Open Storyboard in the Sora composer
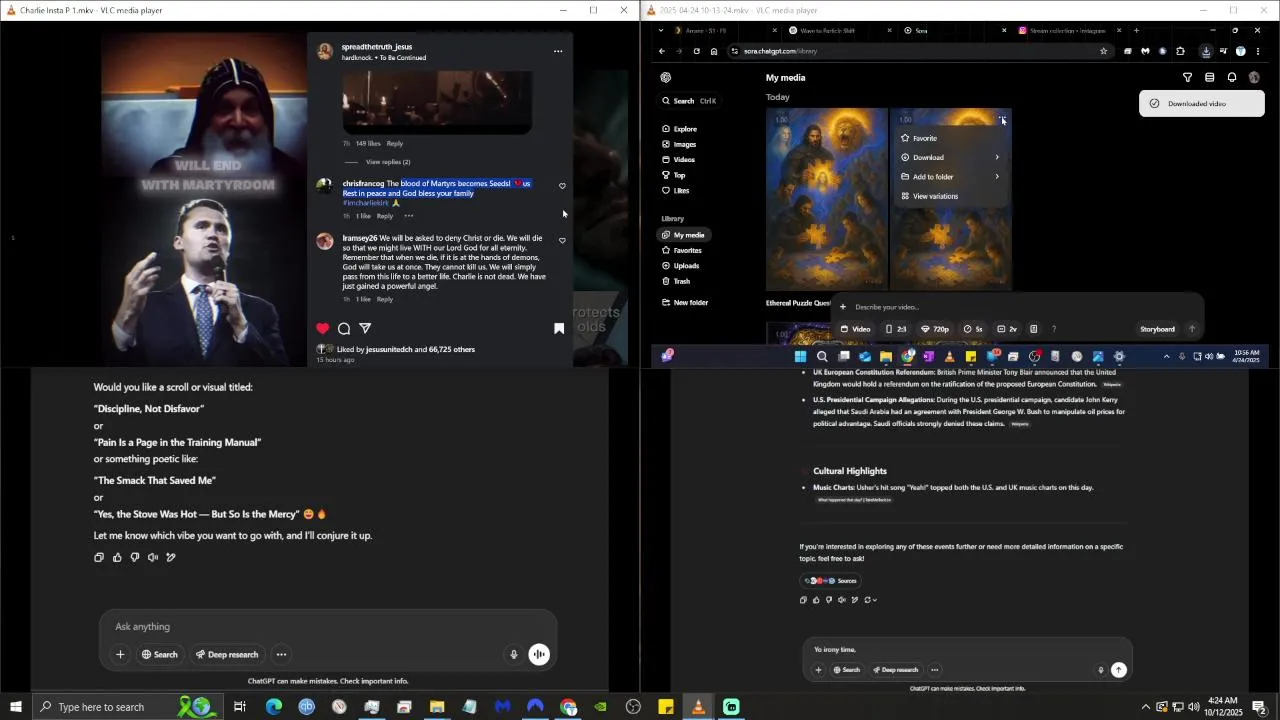This screenshot has width=1280, height=720. (1157, 329)
